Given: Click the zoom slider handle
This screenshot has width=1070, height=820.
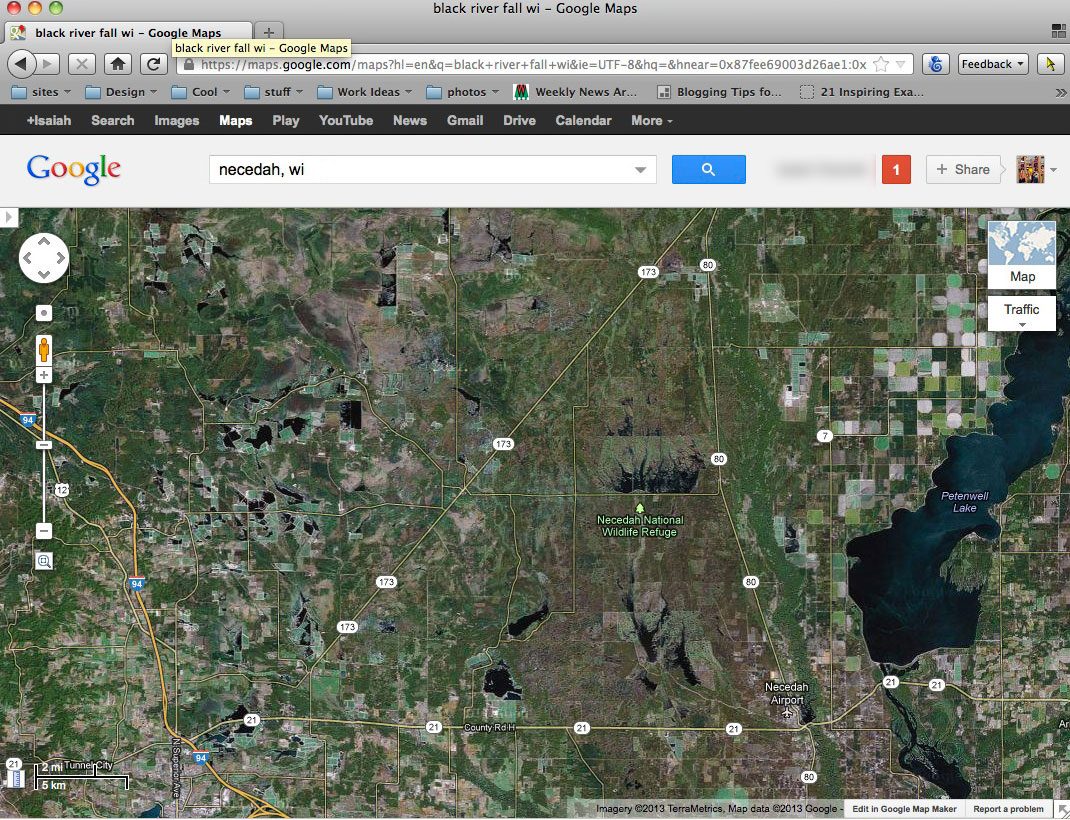Looking at the screenshot, I should pyautogui.click(x=44, y=445).
